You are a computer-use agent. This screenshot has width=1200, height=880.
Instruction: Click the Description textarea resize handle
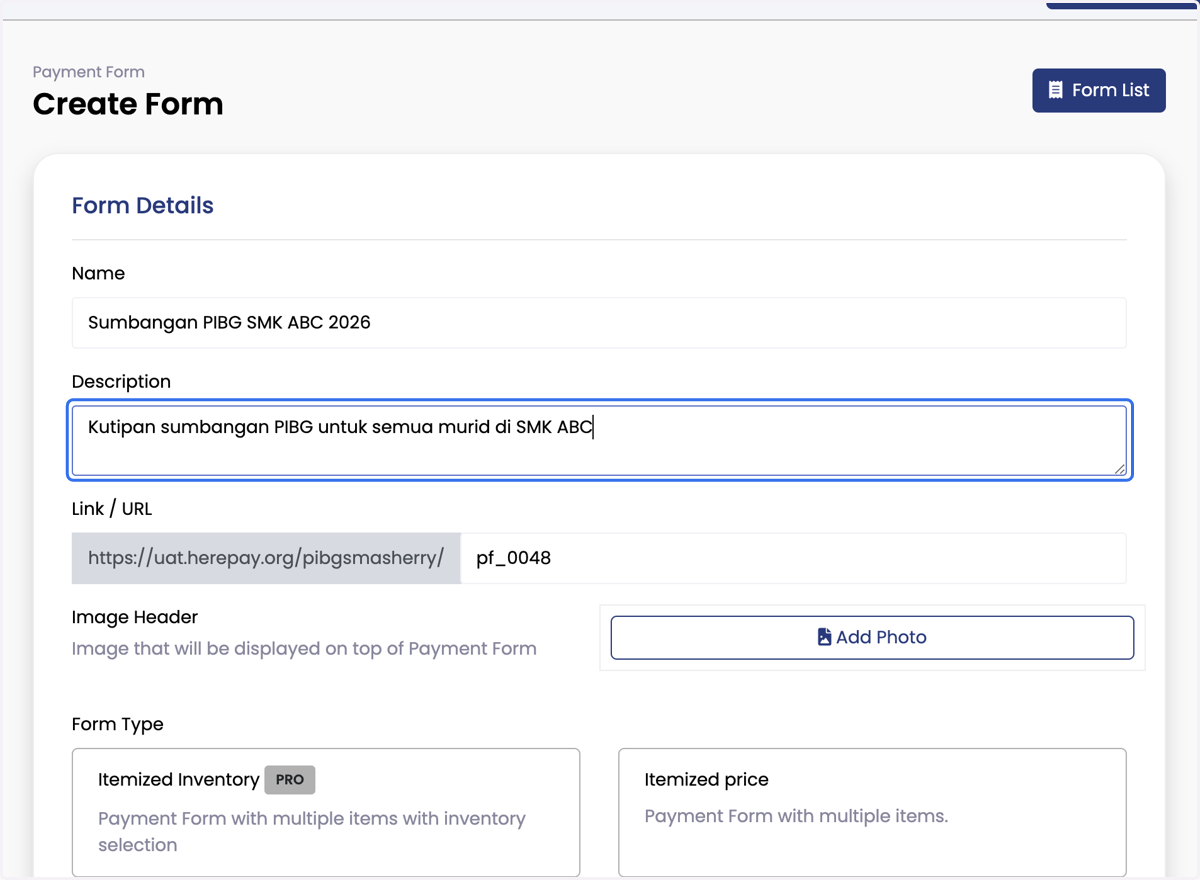pos(1119,468)
